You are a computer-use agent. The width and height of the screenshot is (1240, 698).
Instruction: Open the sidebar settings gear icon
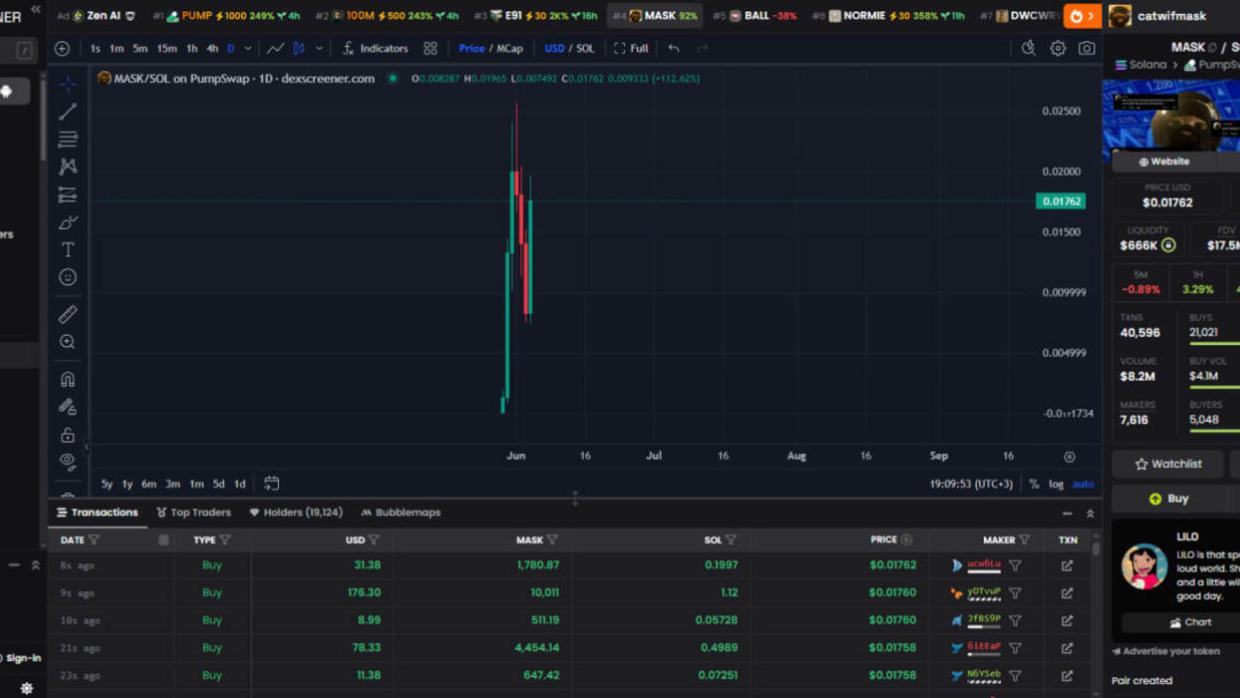(x=27, y=688)
